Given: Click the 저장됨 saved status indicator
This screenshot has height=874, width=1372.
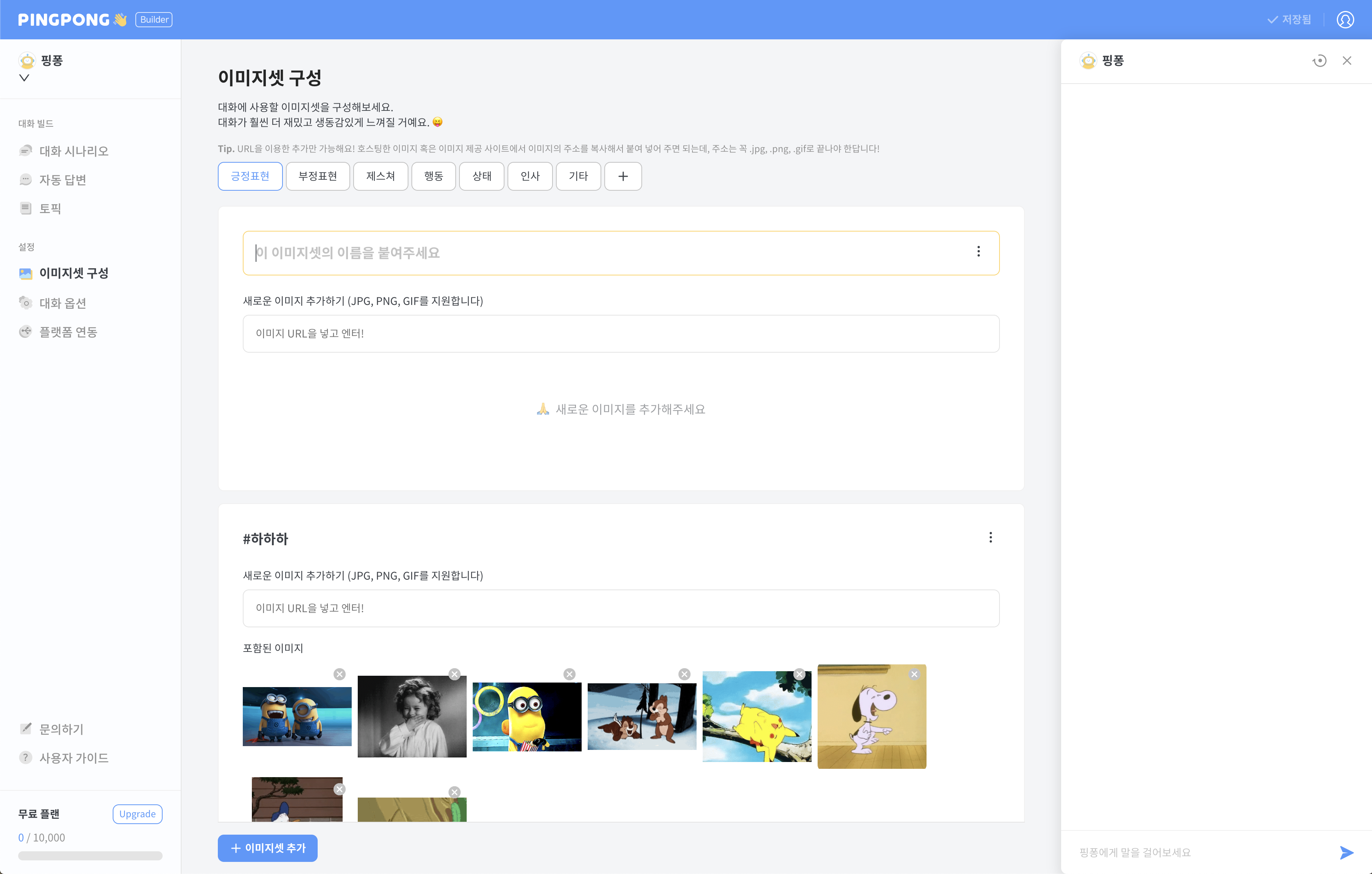Looking at the screenshot, I should tap(1290, 19).
